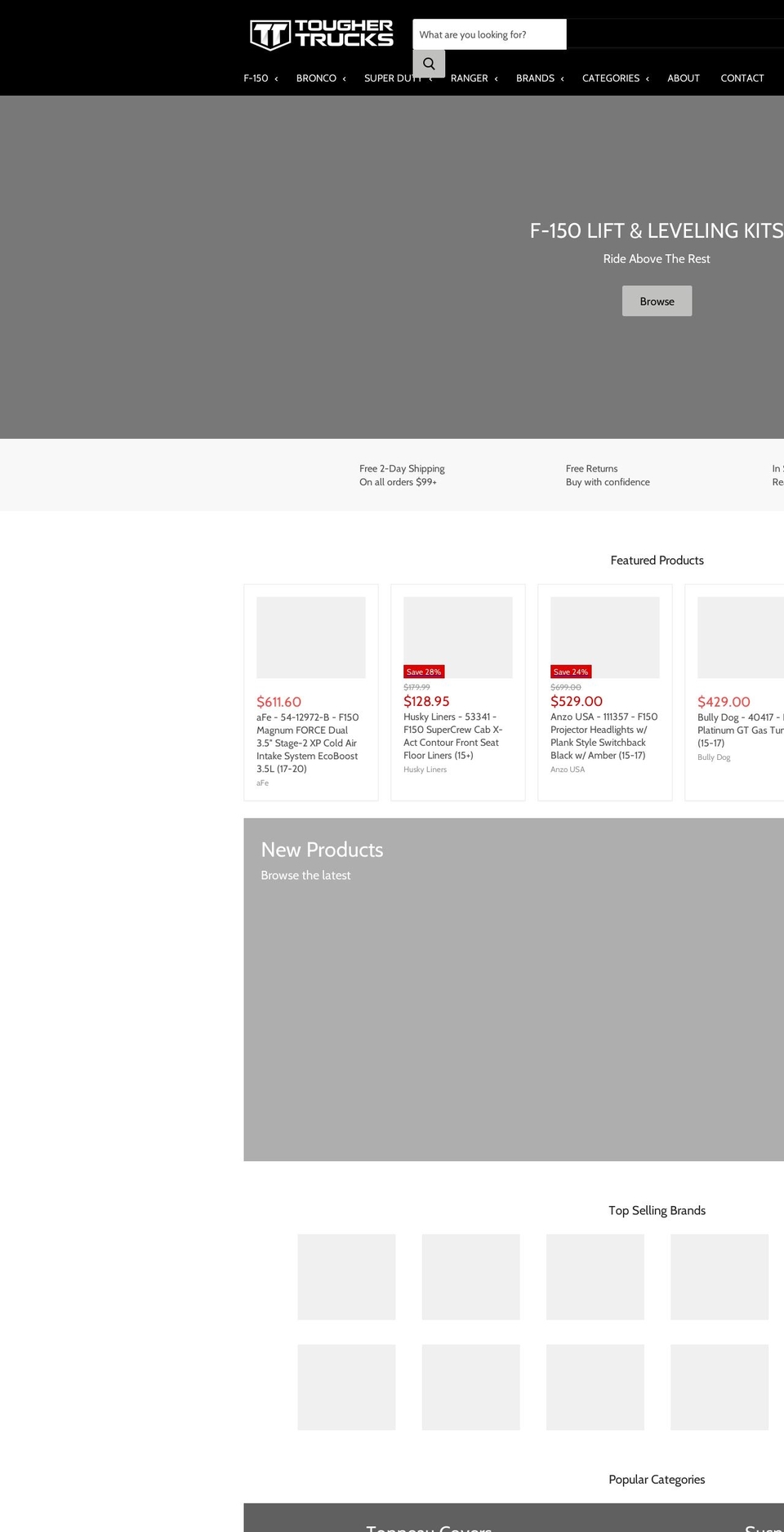Click the 'Husky Liners' vendor label
Viewport: 784px width, 1532px height.
tap(425, 770)
